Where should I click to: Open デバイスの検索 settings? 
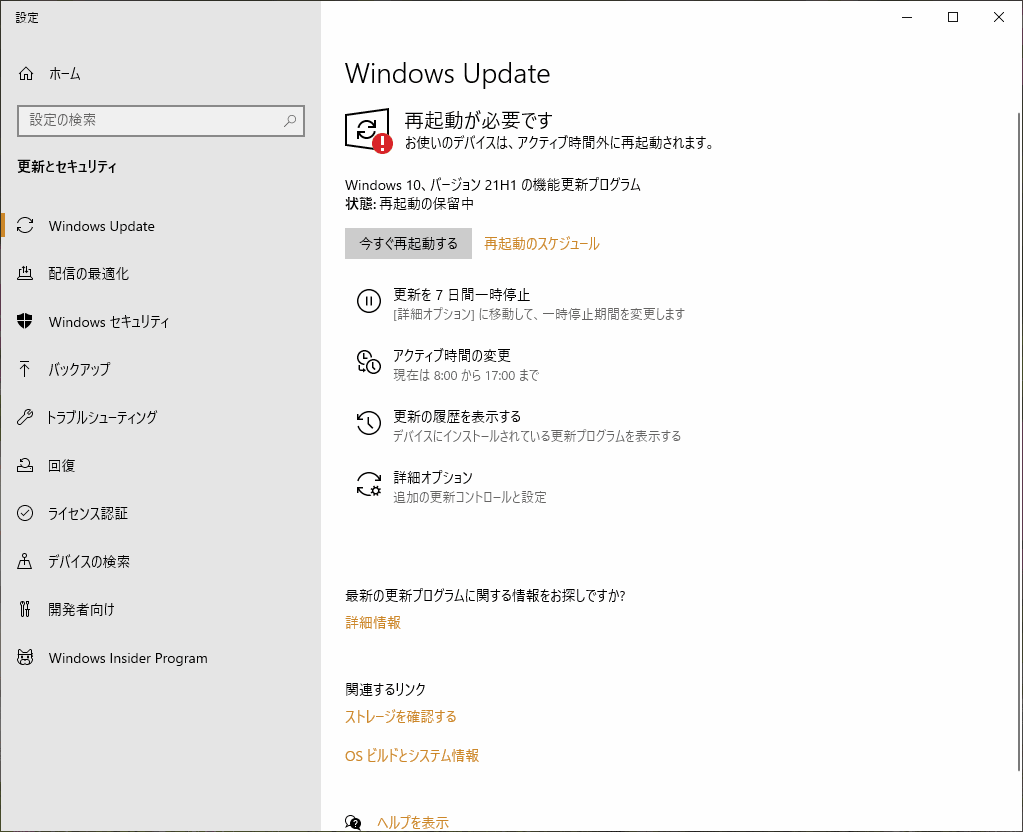pyautogui.click(x=160, y=561)
